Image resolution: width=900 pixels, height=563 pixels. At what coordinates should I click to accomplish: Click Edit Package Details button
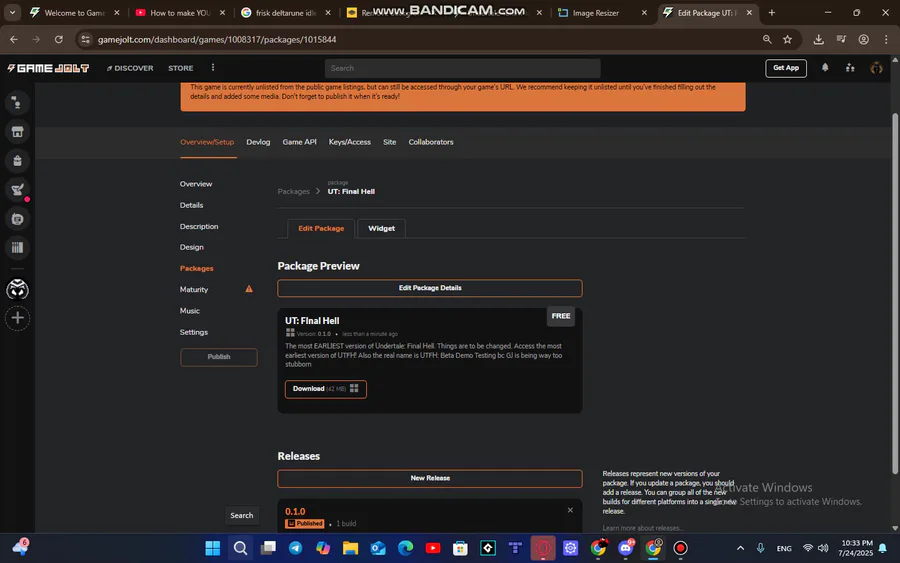pos(430,288)
